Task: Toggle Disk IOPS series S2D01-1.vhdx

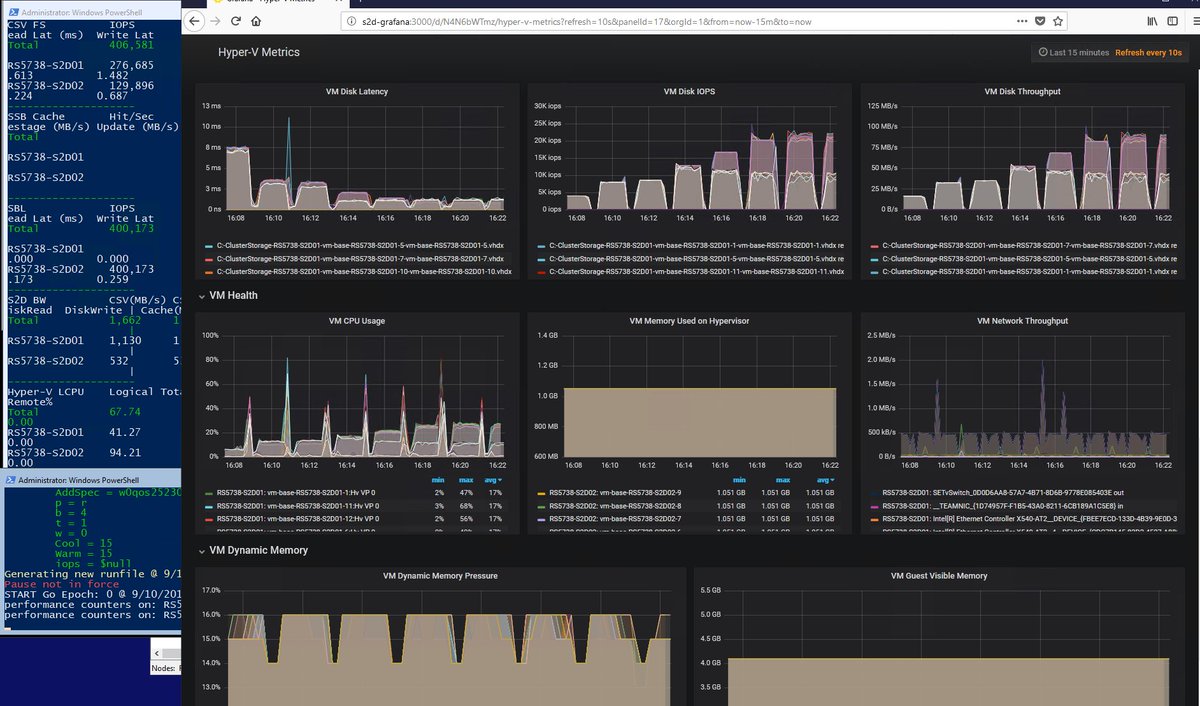Action: point(696,245)
